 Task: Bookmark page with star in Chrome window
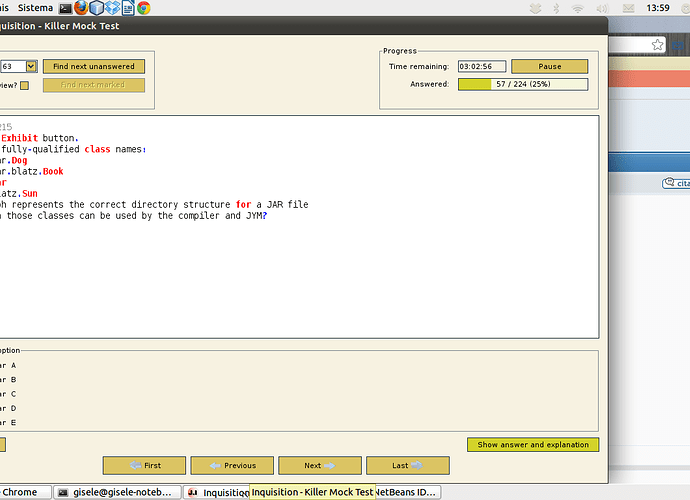pyautogui.click(x=657, y=44)
